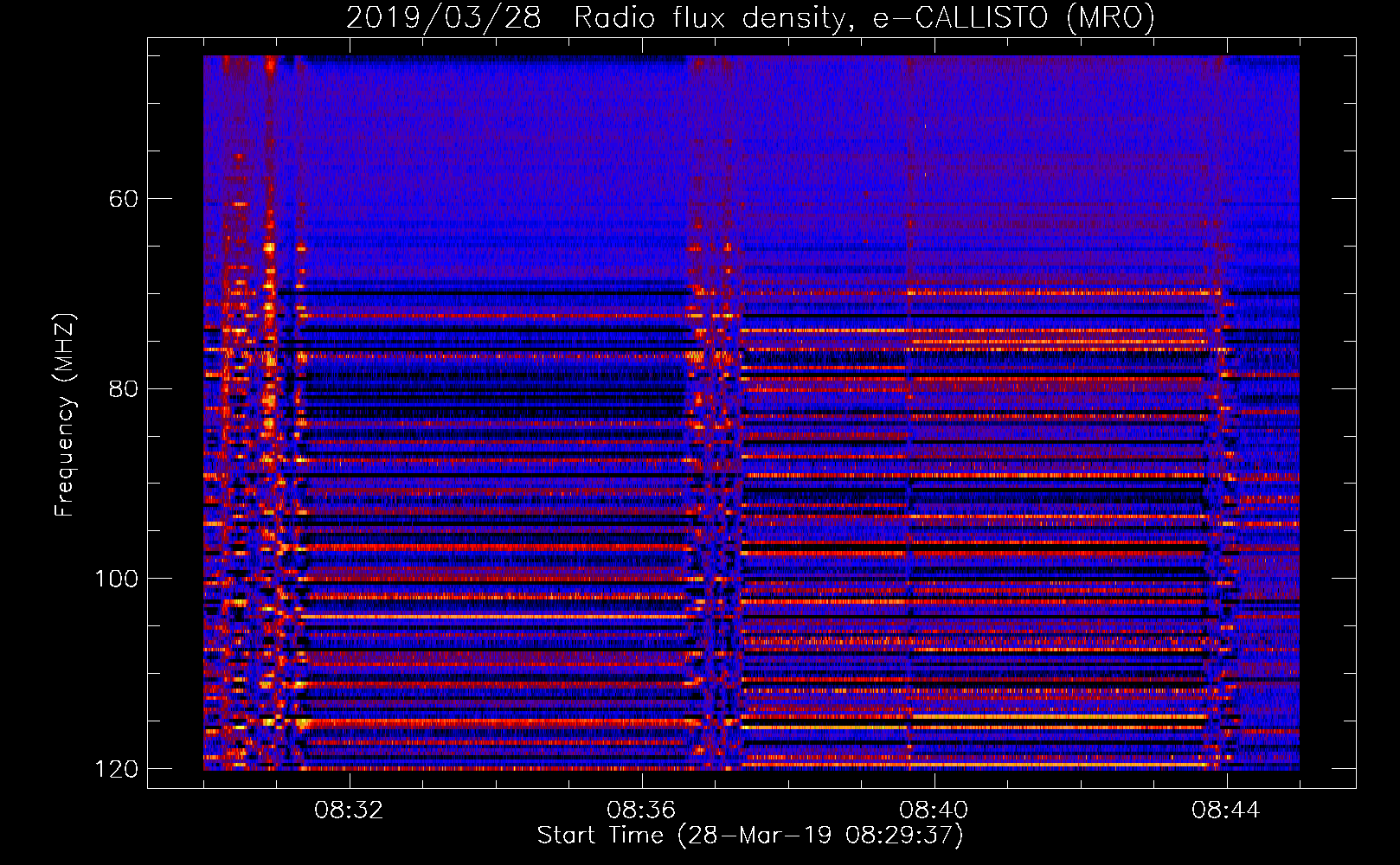The height and width of the screenshot is (865, 1400).
Task: Click the 120 frequency tick label
Action: point(116,769)
